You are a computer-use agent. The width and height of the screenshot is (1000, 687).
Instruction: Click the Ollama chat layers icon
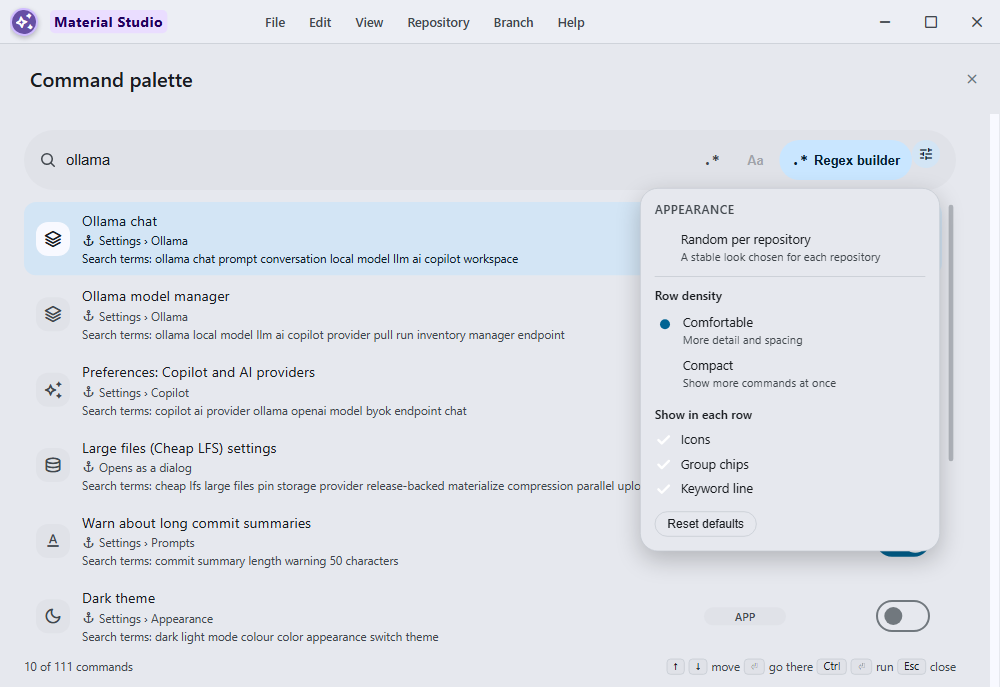click(x=53, y=239)
